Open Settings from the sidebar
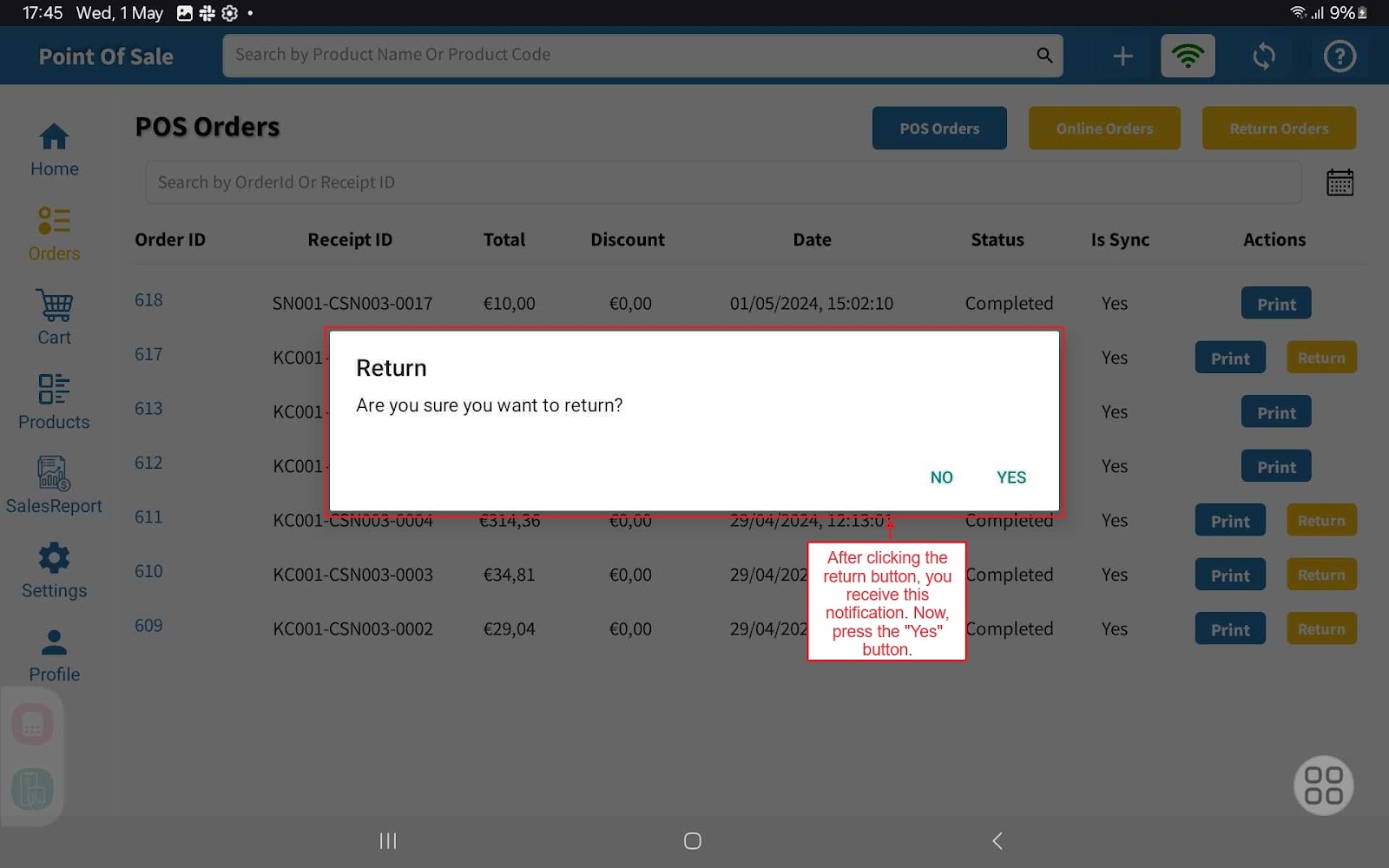This screenshot has height=868, width=1389. [54, 570]
